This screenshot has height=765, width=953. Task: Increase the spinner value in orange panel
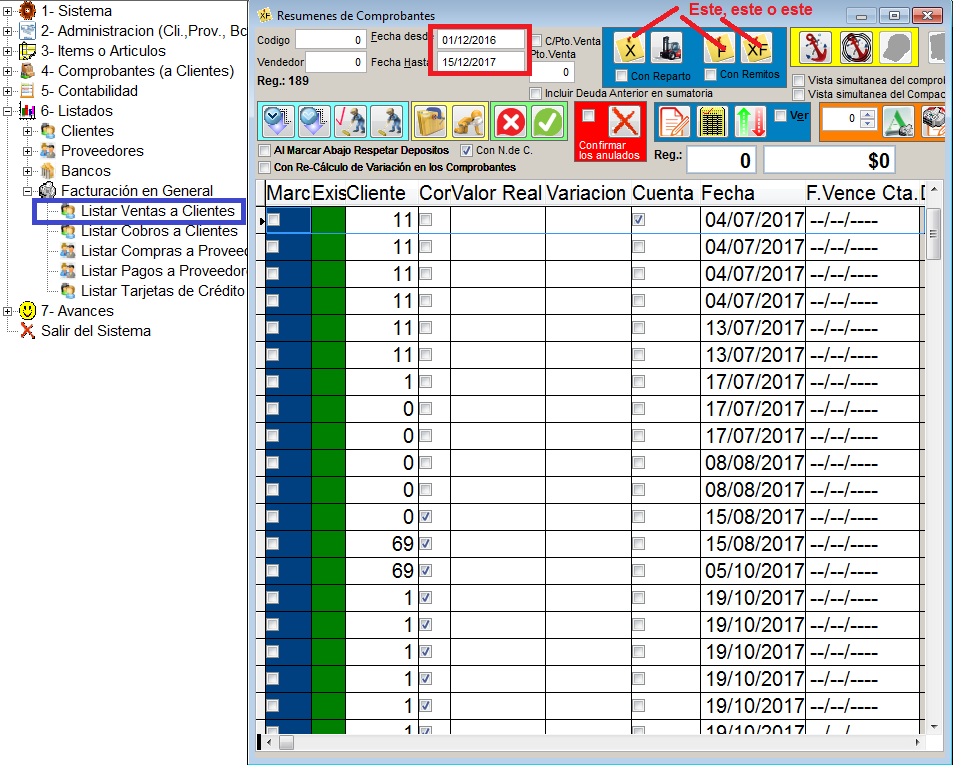pyautogui.click(x=868, y=114)
